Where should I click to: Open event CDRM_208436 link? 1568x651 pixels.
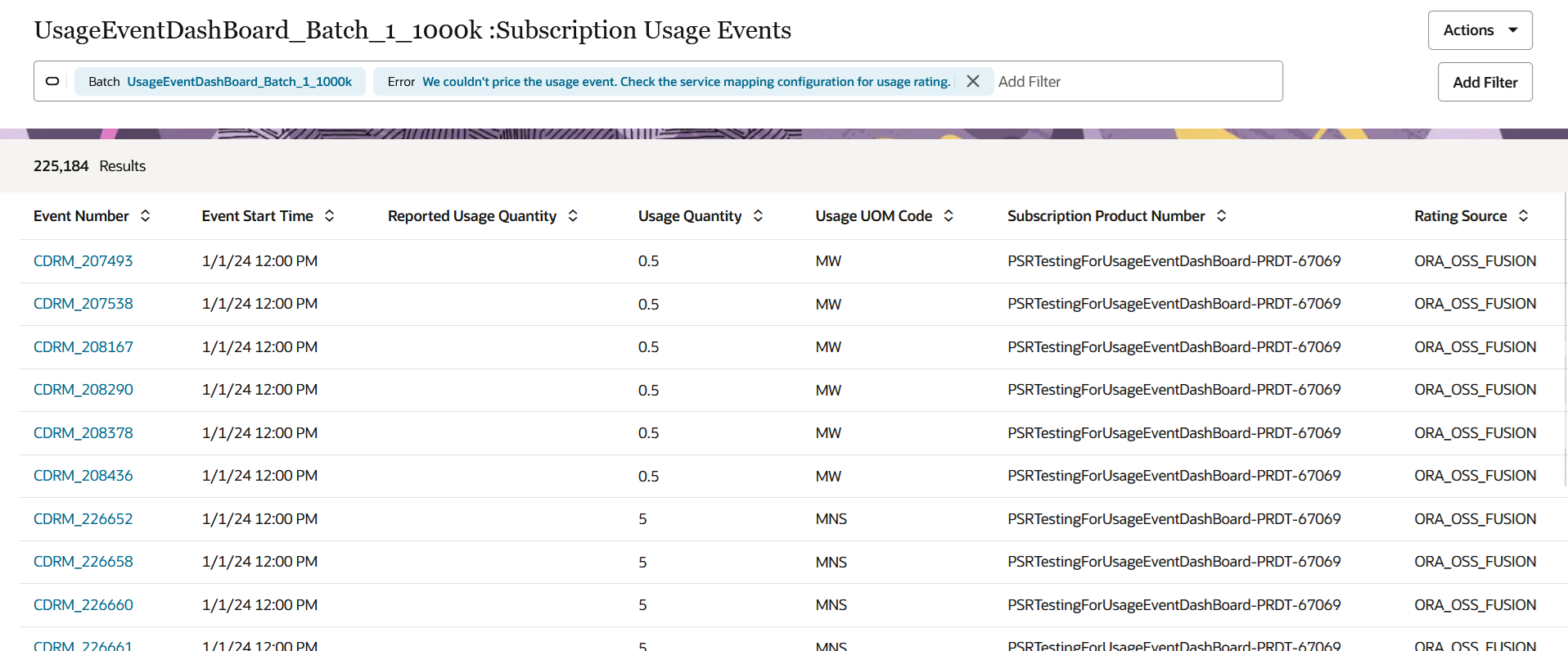click(83, 475)
